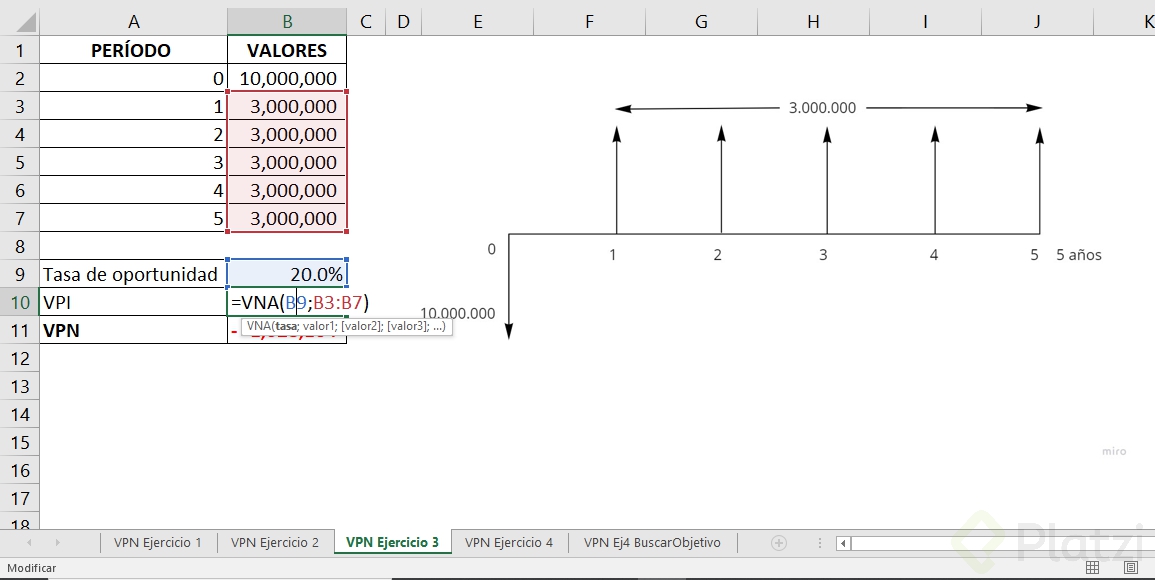Select row 8 header
1155x580 pixels.
20,246
